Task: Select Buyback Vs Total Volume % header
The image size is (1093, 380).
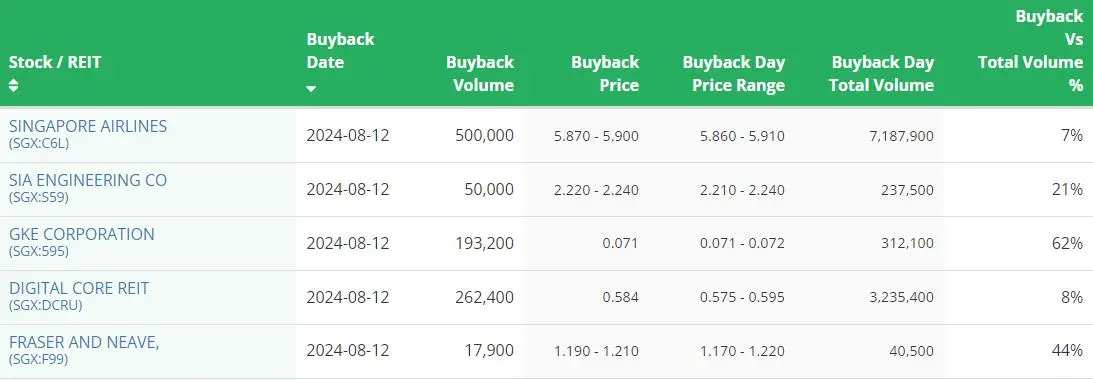Action: tap(1030, 50)
